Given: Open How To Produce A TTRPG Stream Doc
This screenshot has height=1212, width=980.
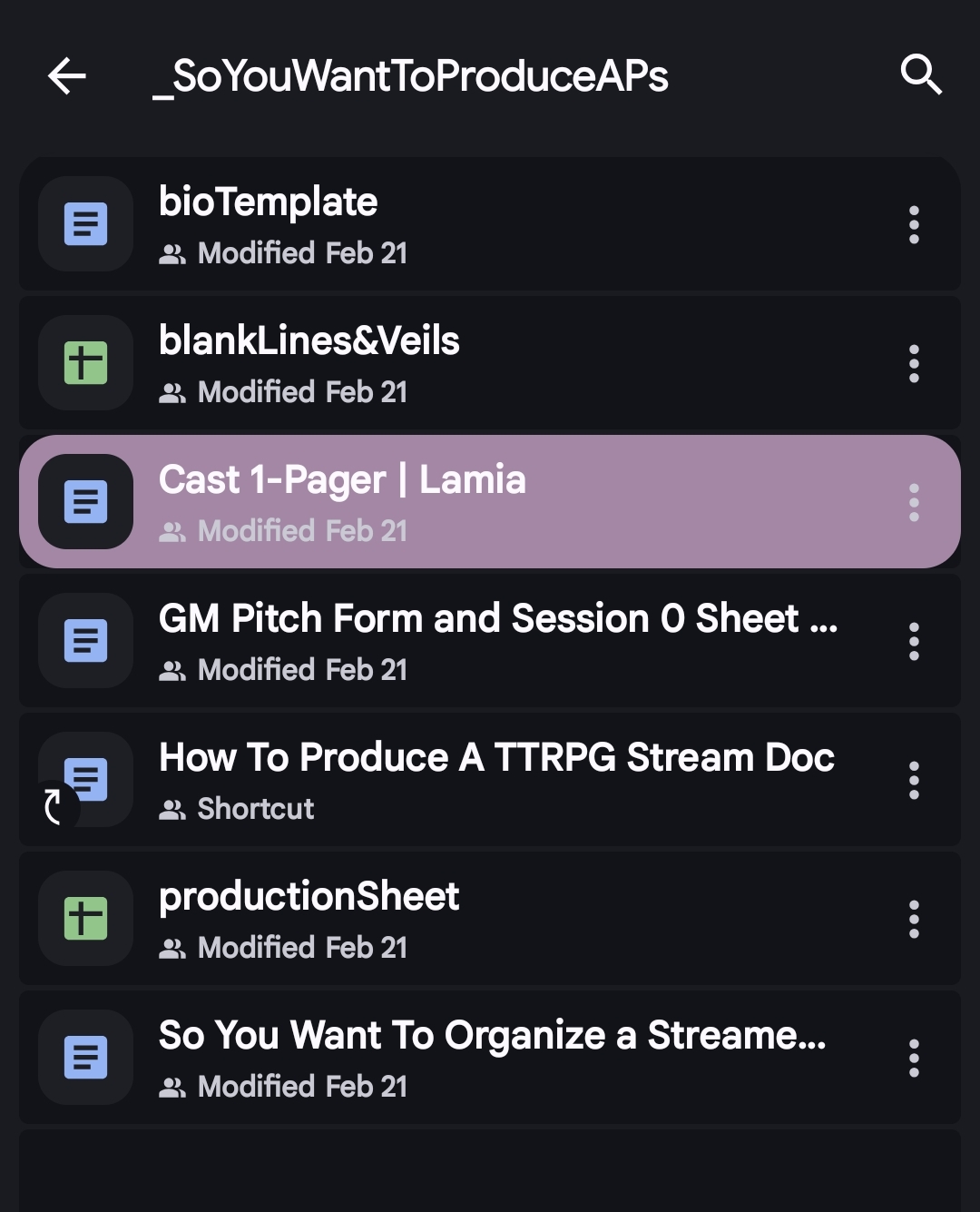Looking at the screenshot, I should [x=496, y=757].
